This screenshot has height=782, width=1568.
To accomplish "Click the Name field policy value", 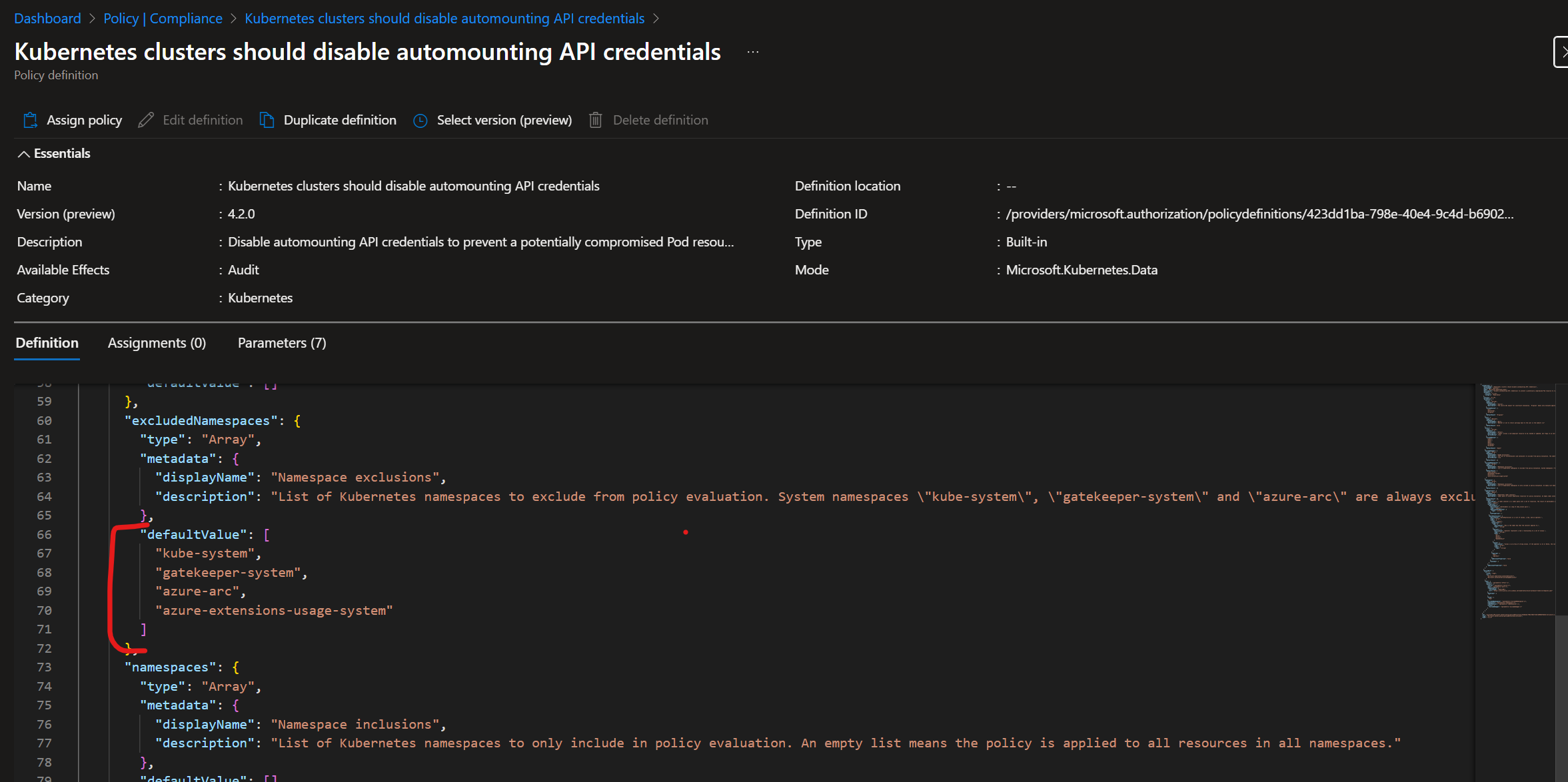I will pyautogui.click(x=414, y=186).
